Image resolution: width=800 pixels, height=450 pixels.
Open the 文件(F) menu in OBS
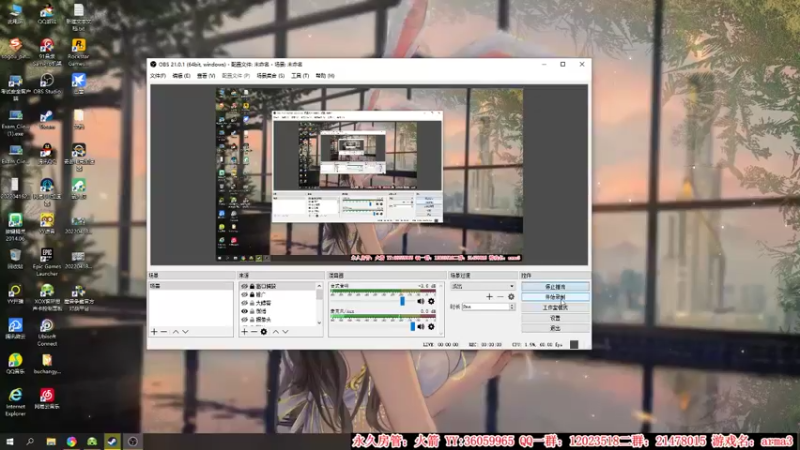tap(158, 76)
